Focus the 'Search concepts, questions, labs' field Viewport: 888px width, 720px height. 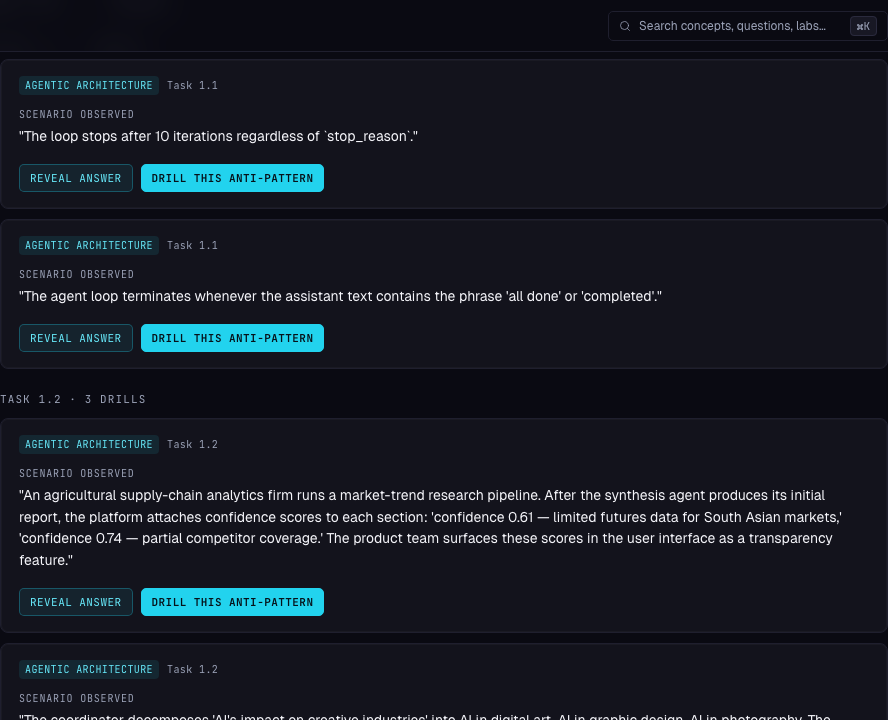click(x=747, y=26)
